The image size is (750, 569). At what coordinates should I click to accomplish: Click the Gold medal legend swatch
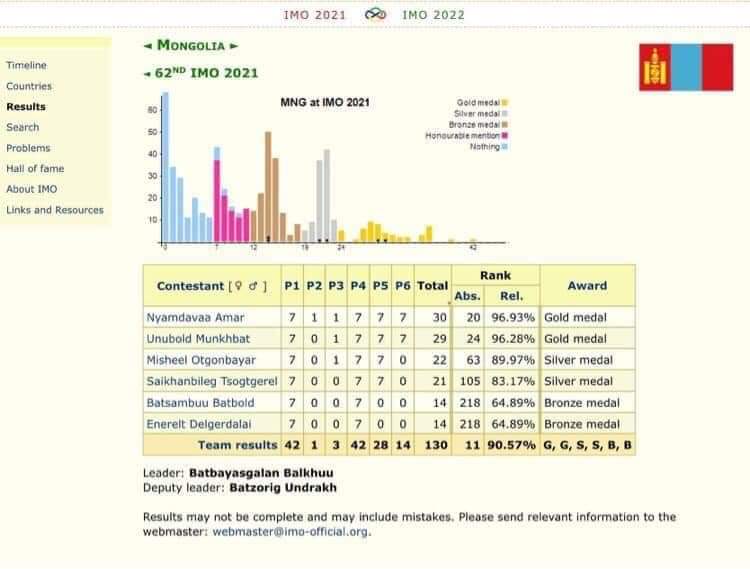[505, 102]
